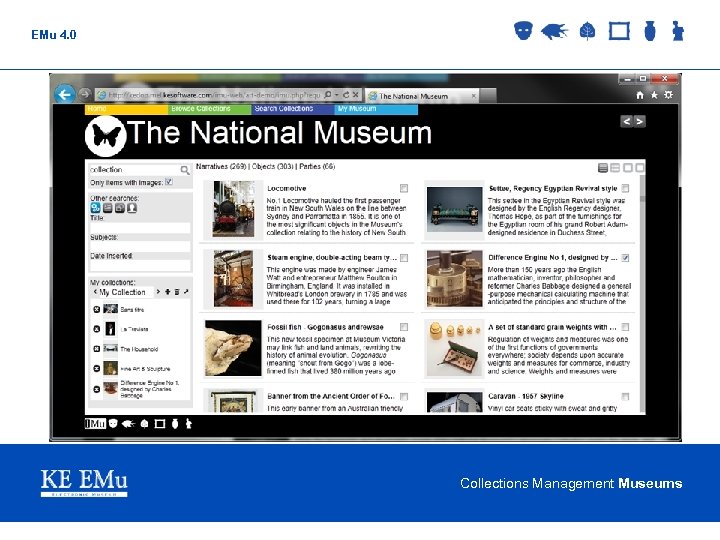720x540 pixels.
Task: Open the address bar search dropdown arrow
Action: [337, 95]
